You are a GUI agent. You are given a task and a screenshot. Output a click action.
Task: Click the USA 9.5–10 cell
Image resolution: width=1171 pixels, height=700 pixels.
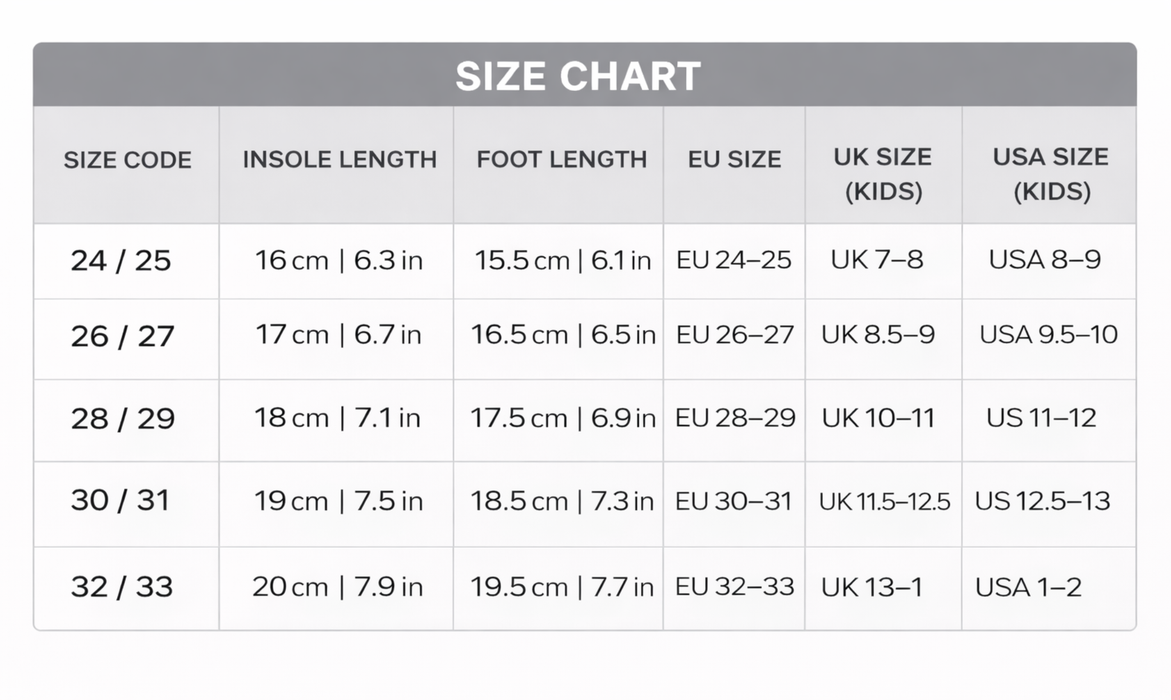tap(1048, 335)
